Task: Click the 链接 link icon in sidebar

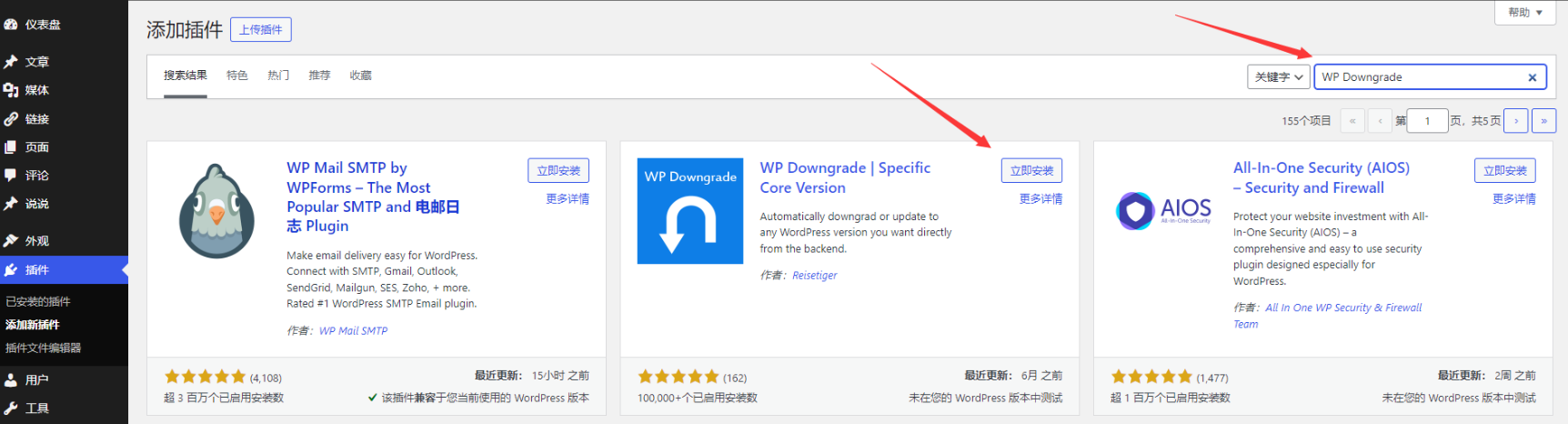Action: pos(11,119)
